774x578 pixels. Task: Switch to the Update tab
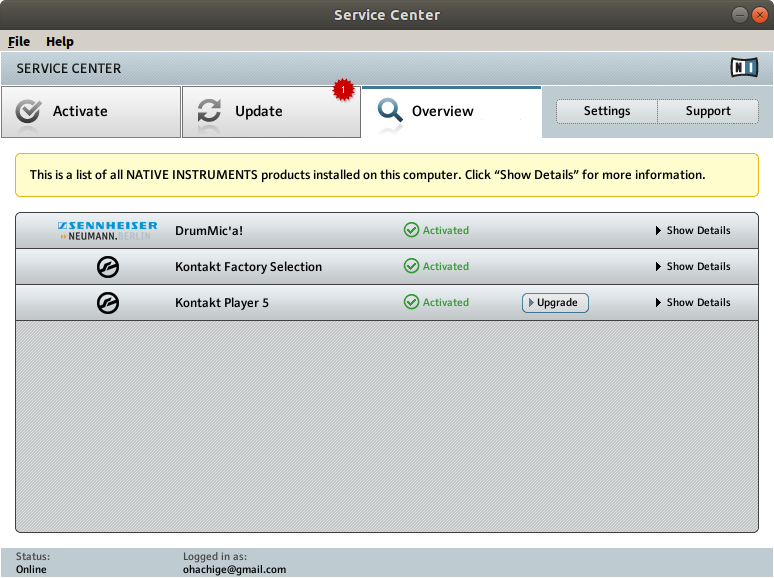pos(271,112)
